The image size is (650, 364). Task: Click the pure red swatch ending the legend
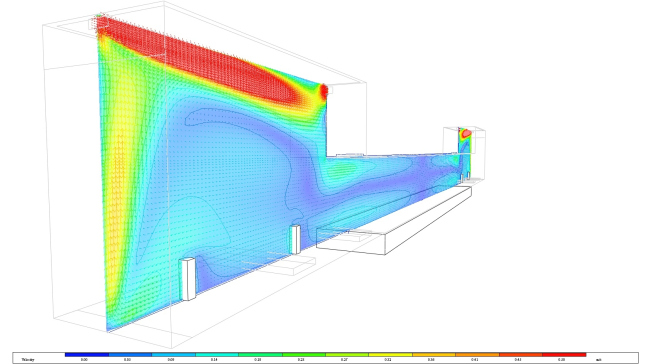(564, 355)
